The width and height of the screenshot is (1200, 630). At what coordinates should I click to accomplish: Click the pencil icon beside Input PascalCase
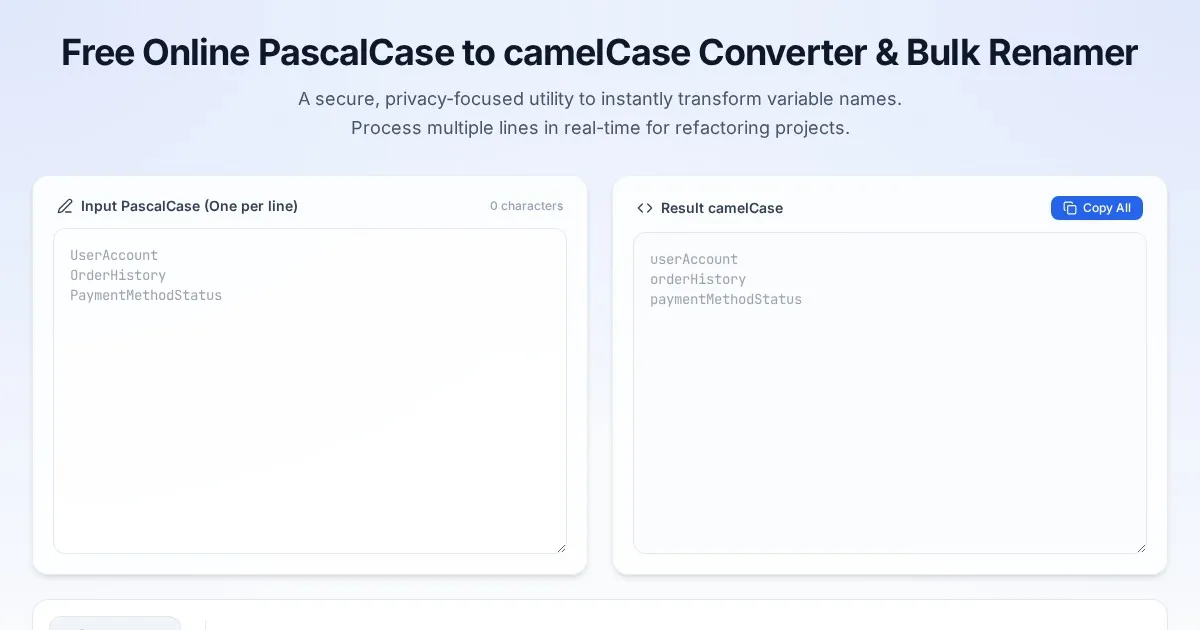(65, 206)
